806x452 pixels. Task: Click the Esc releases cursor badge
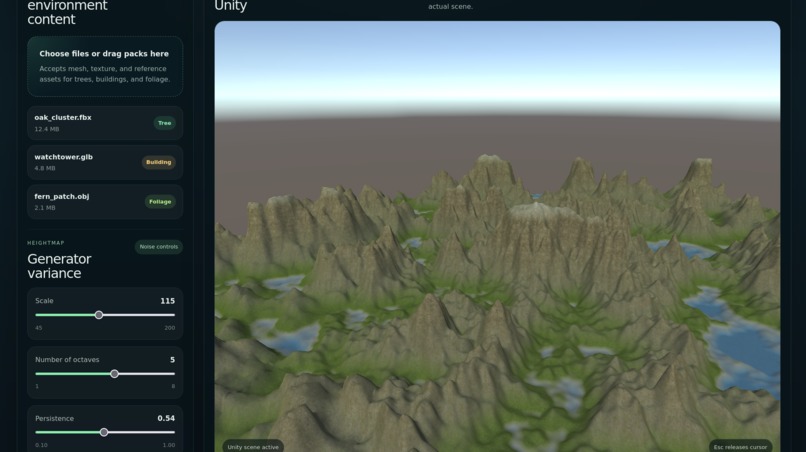coord(740,447)
